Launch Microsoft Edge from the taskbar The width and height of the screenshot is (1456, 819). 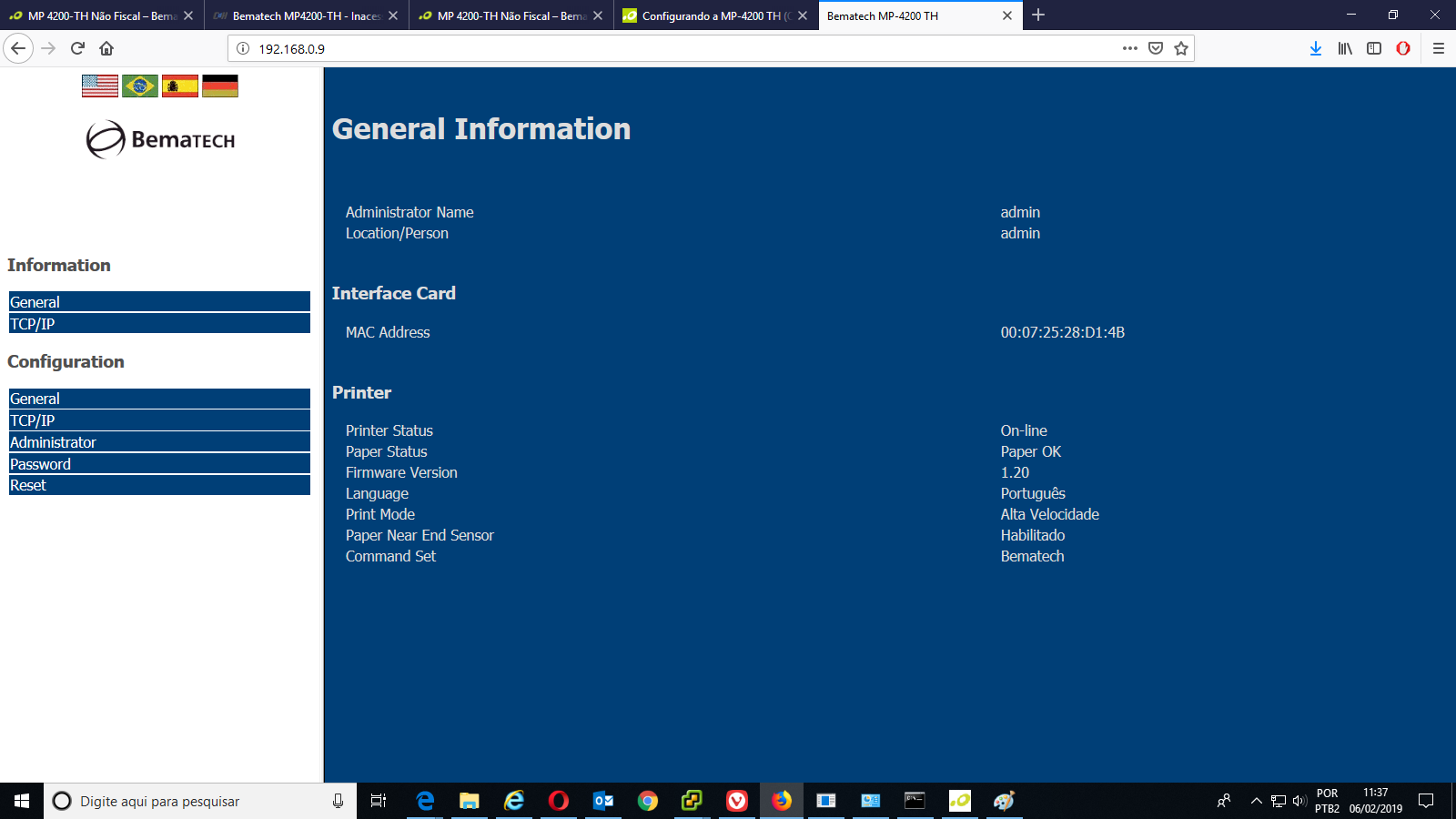click(x=425, y=801)
